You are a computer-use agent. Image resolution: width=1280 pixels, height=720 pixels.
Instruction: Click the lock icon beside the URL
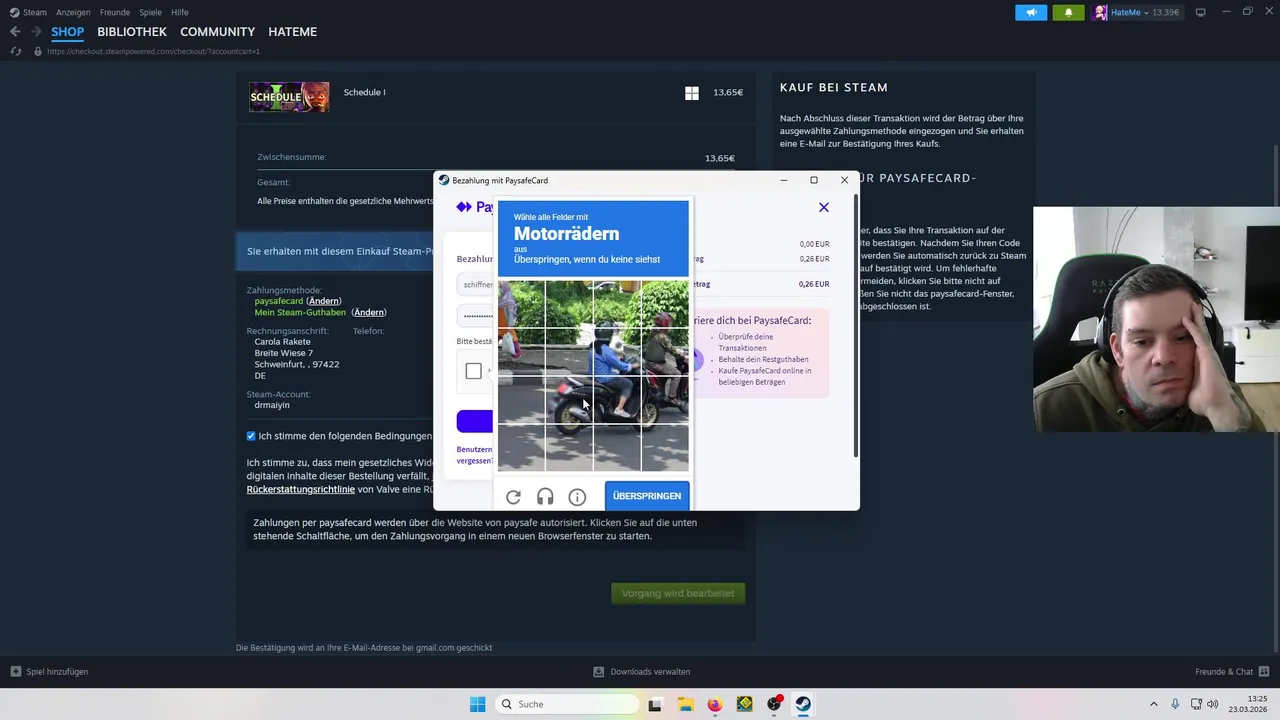click(38, 51)
